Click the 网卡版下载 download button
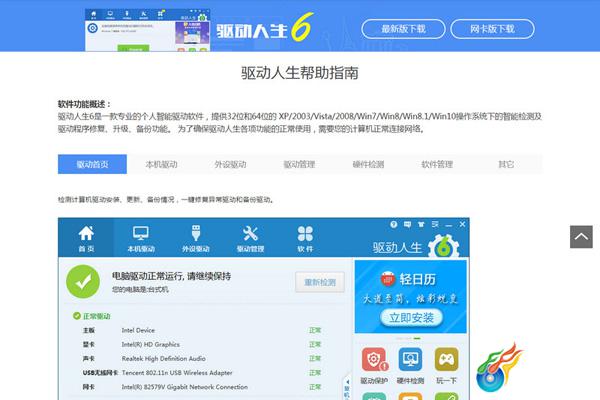This screenshot has width=600, height=400. click(492, 29)
